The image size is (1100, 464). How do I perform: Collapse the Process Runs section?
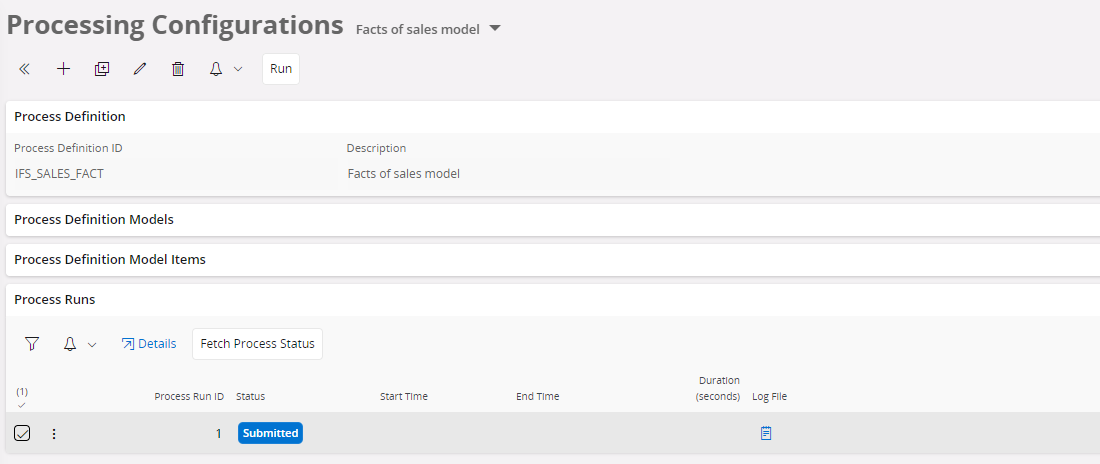tap(55, 299)
